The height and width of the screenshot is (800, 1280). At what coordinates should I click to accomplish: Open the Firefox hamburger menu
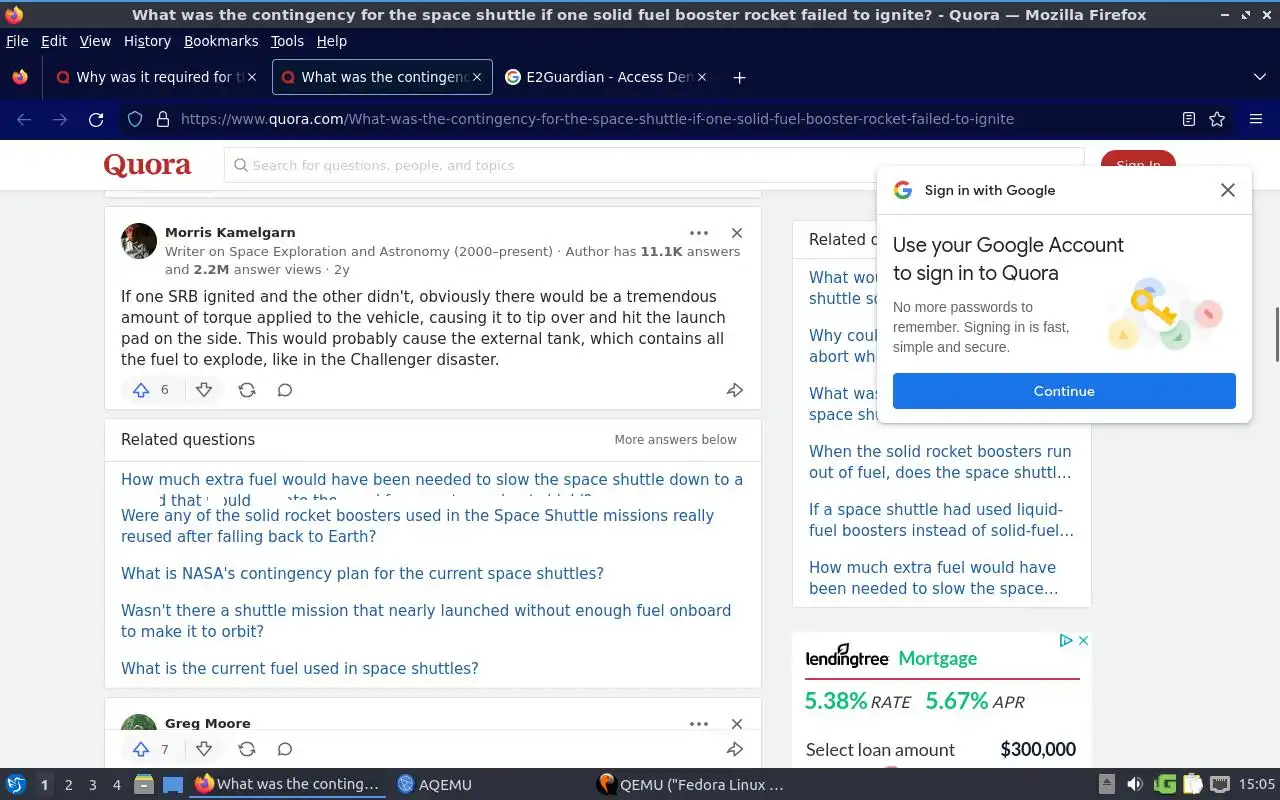point(1256,119)
